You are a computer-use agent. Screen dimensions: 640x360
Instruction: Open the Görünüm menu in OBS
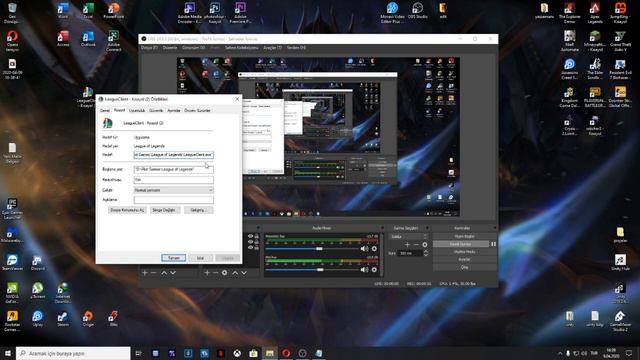(x=193, y=48)
